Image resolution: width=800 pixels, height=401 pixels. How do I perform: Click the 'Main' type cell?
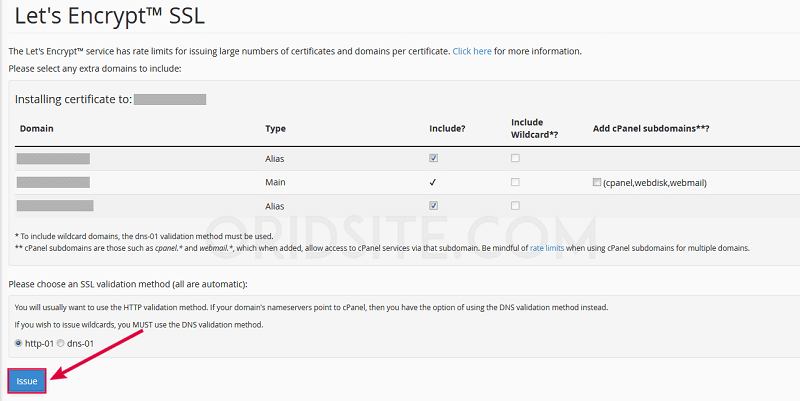pos(275,182)
